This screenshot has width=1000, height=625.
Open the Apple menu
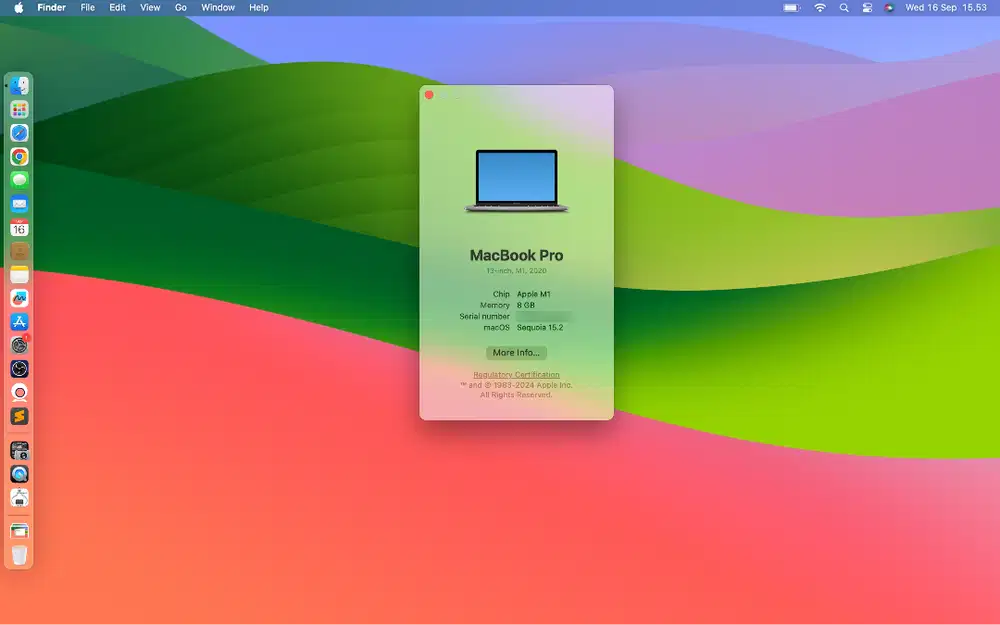[x=18, y=8]
